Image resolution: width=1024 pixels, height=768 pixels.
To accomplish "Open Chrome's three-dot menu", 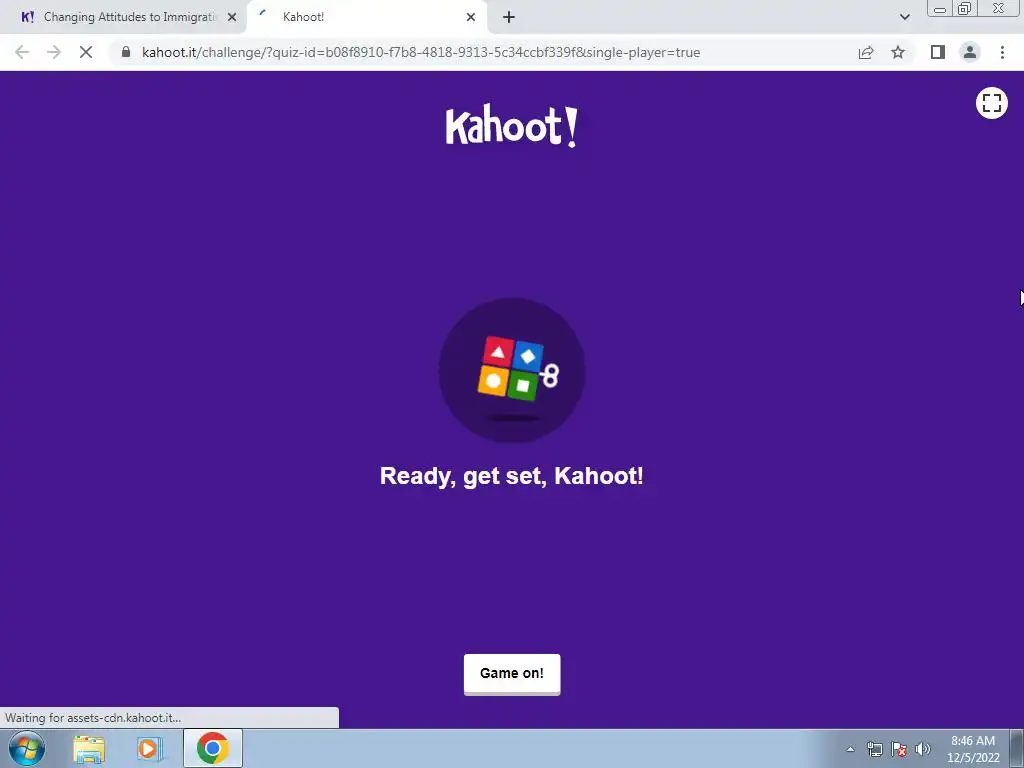I will (1002, 52).
